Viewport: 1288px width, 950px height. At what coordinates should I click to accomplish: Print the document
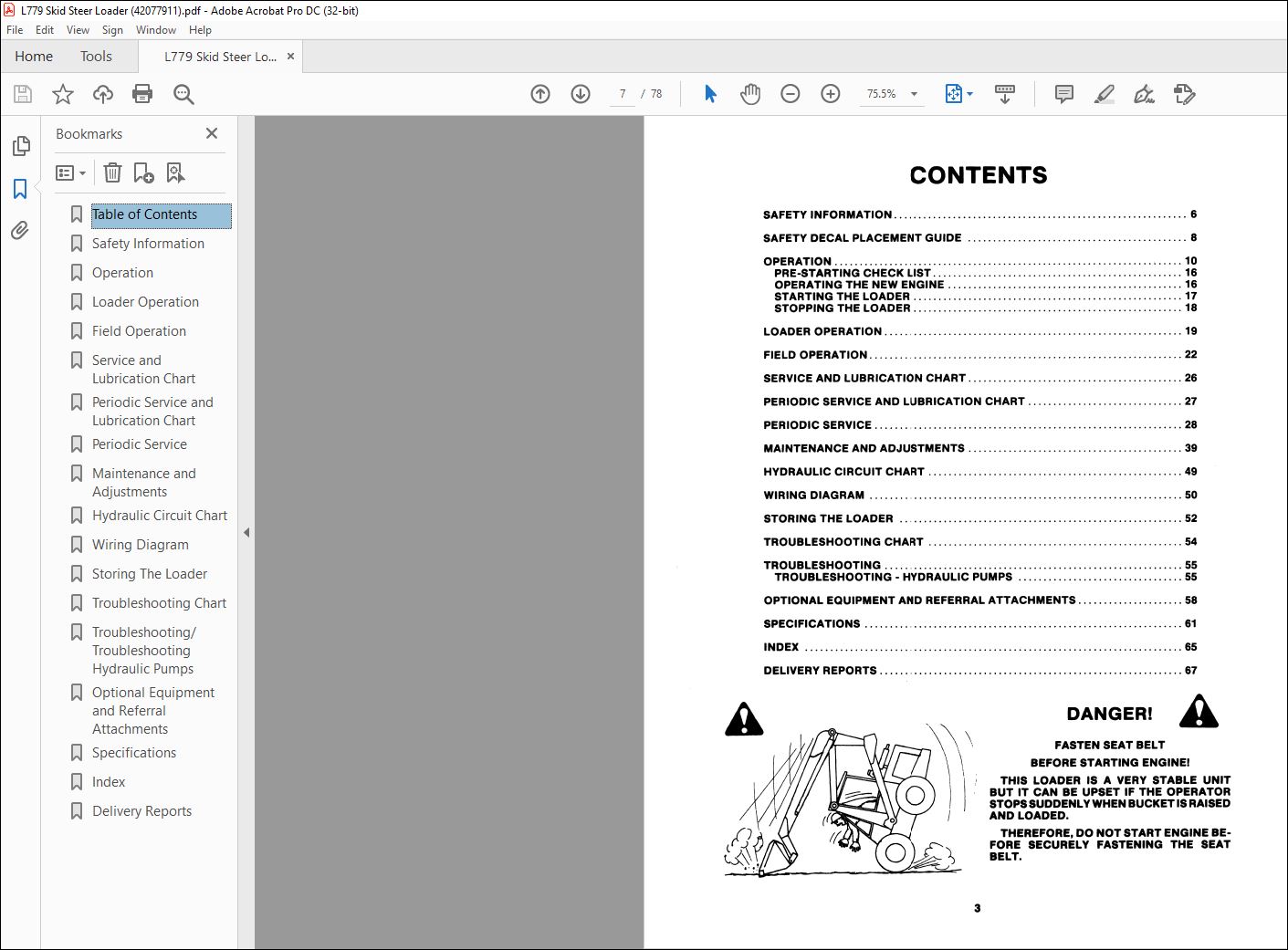point(142,94)
